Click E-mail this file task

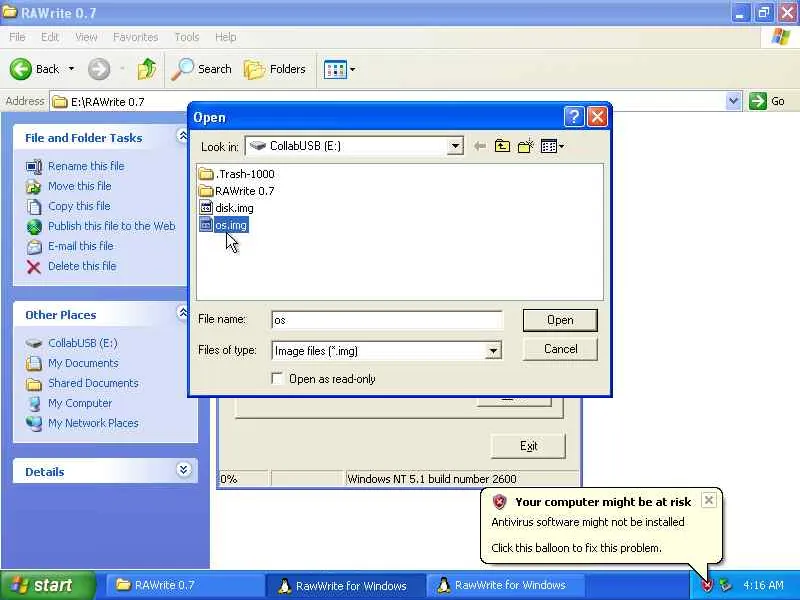tap(81, 246)
